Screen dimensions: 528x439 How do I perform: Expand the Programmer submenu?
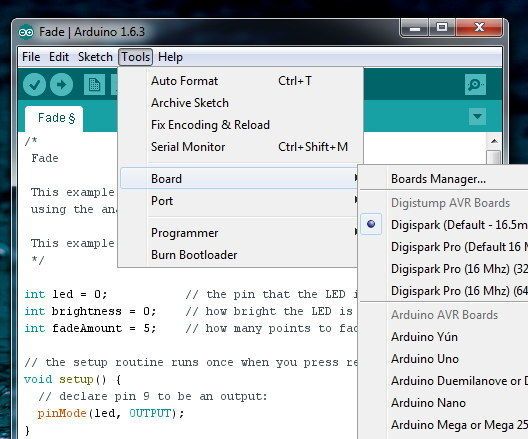(x=239, y=233)
